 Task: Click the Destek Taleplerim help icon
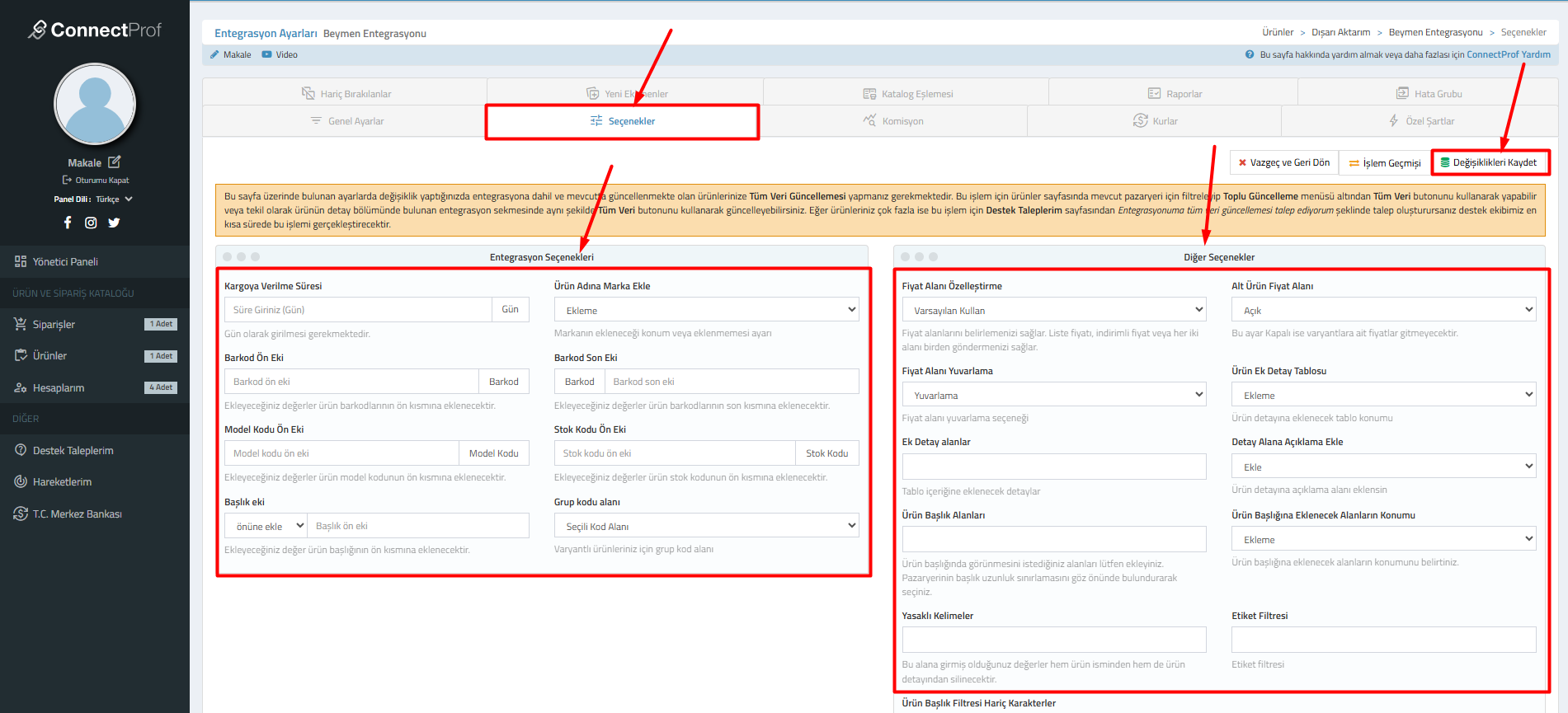(x=21, y=450)
